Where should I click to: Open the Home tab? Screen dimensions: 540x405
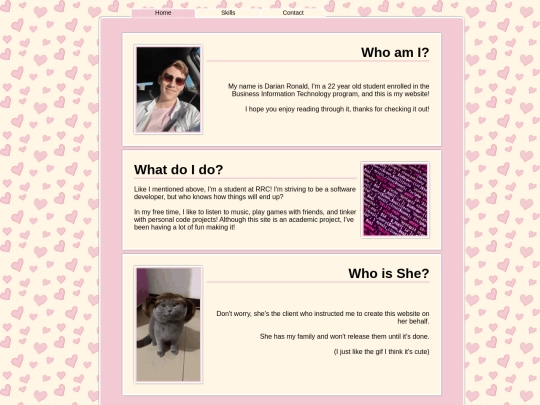[x=163, y=13]
